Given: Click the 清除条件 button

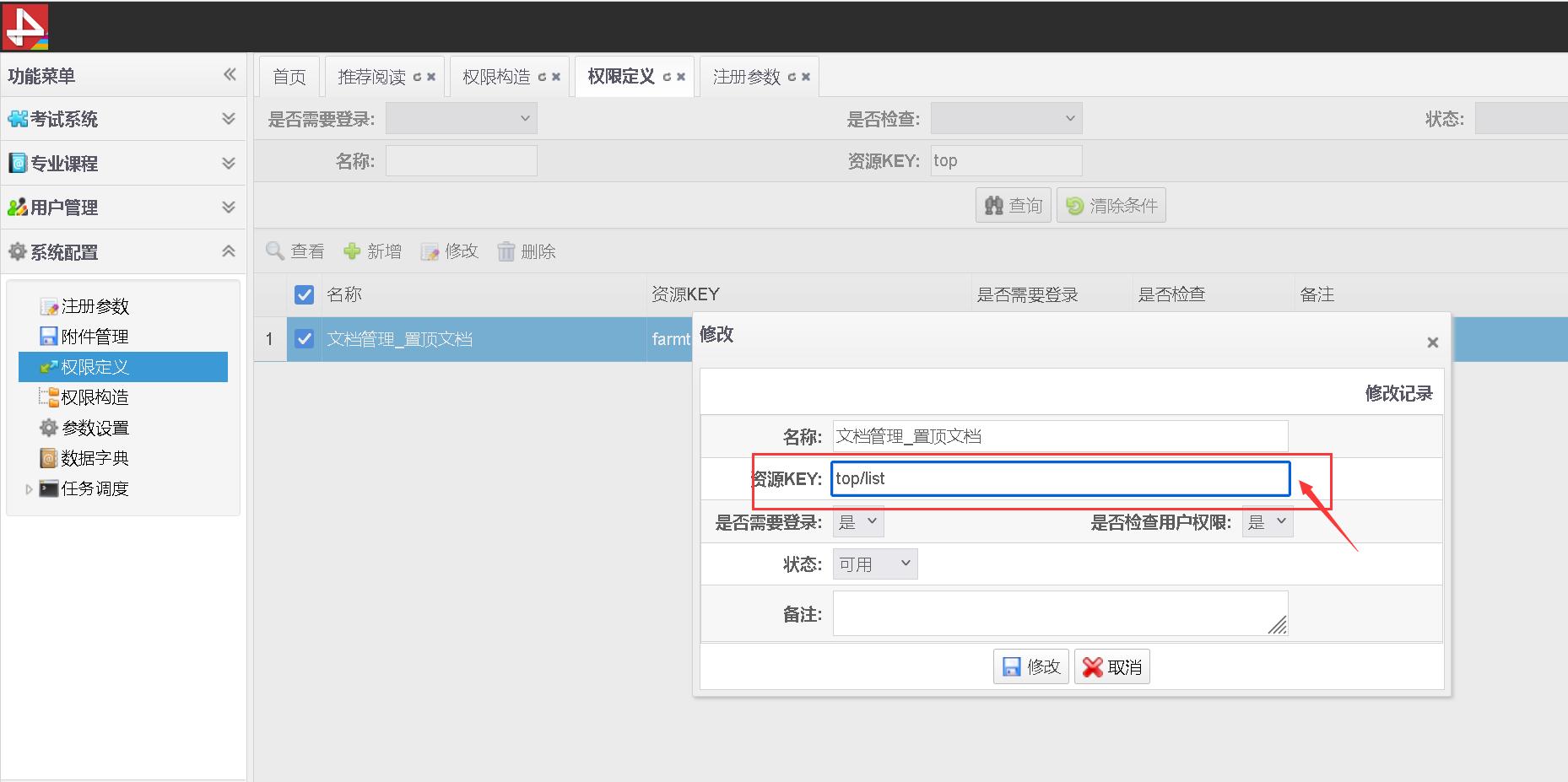Looking at the screenshot, I should 1111,205.
